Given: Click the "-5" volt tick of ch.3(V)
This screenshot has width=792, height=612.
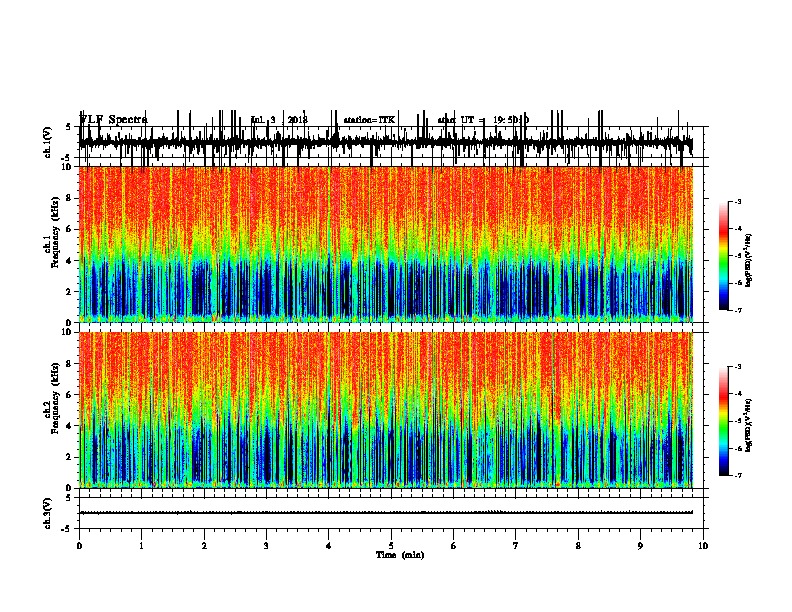Looking at the screenshot, I should 67,529.
